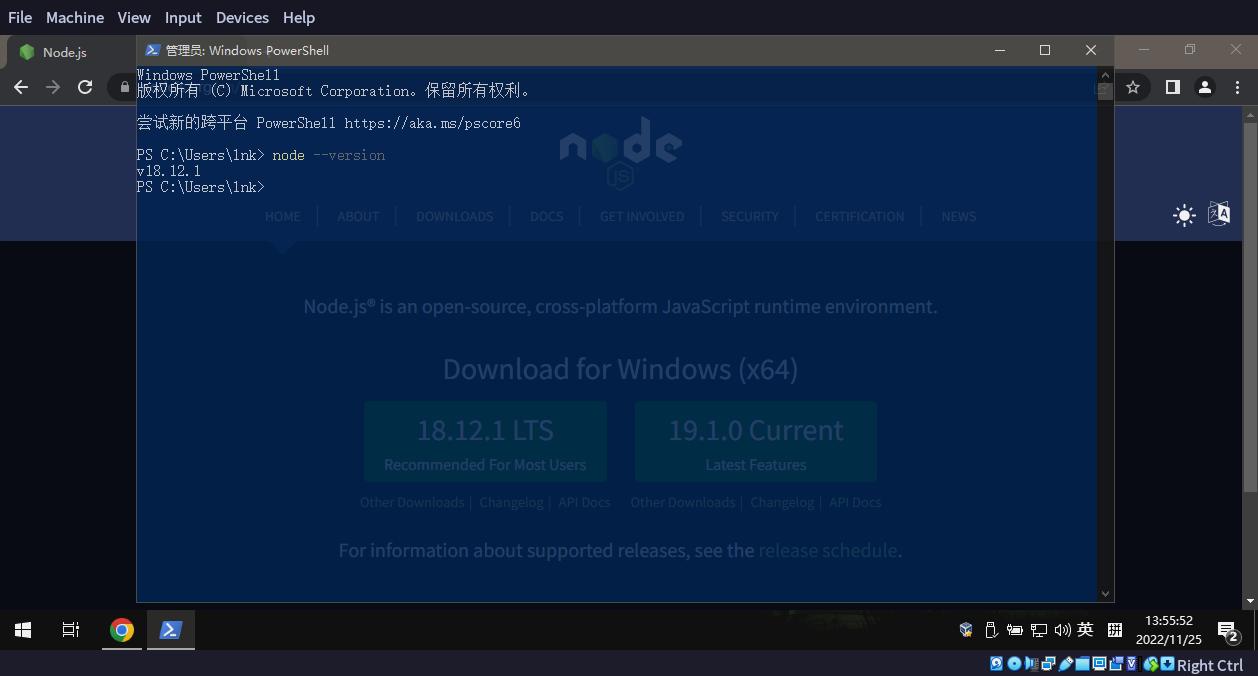Toggle the 英 input language indicator
The width and height of the screenshot is (1258, 676).
(x=1085, y=630)
